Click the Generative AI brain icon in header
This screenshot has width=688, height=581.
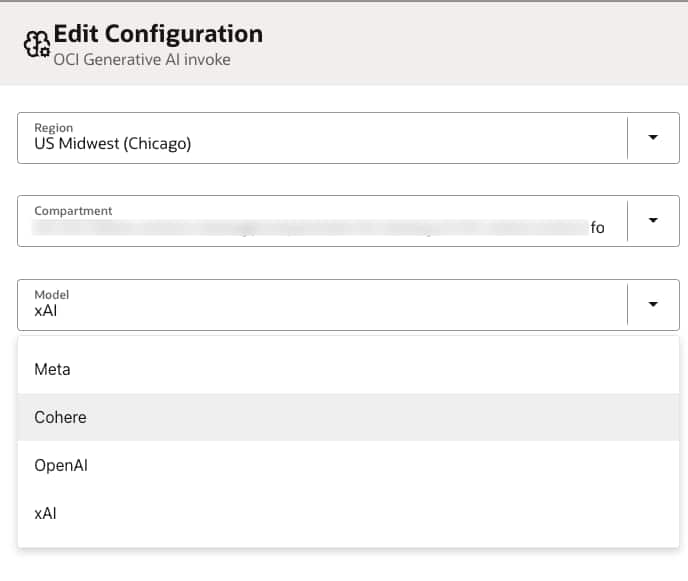pos(37,43)
